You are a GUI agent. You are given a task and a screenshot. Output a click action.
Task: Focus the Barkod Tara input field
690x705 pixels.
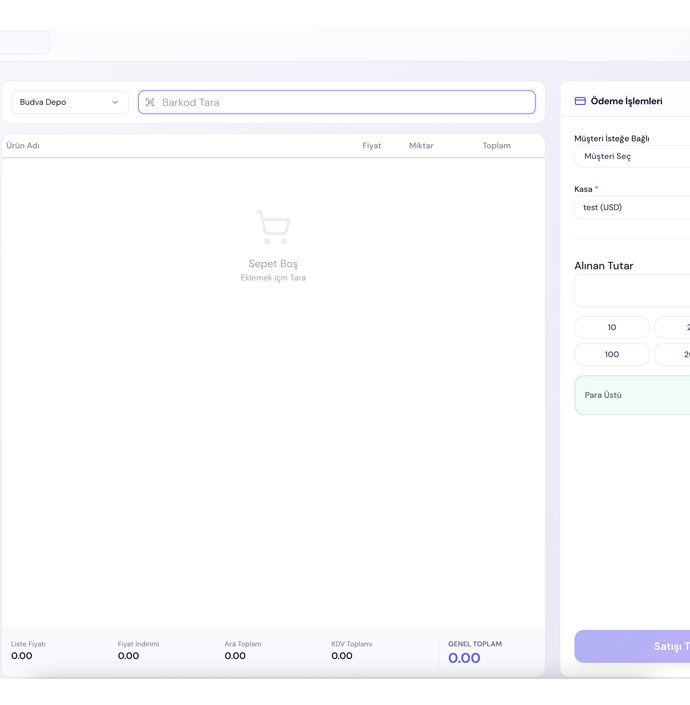(x=345, y=102)
